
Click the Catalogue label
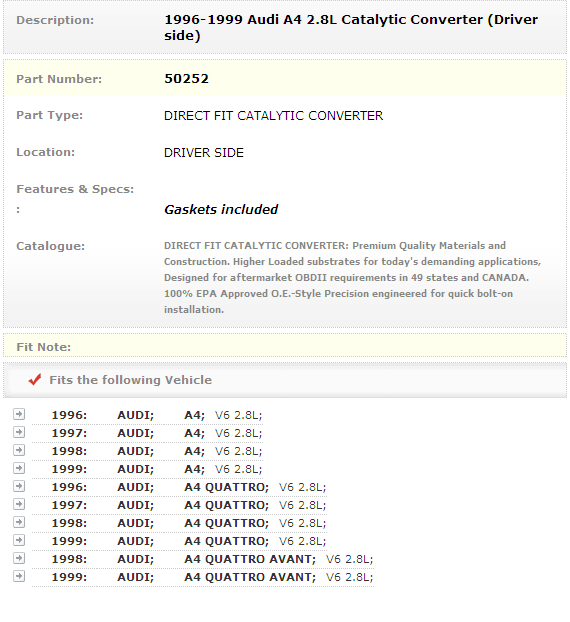50,246
